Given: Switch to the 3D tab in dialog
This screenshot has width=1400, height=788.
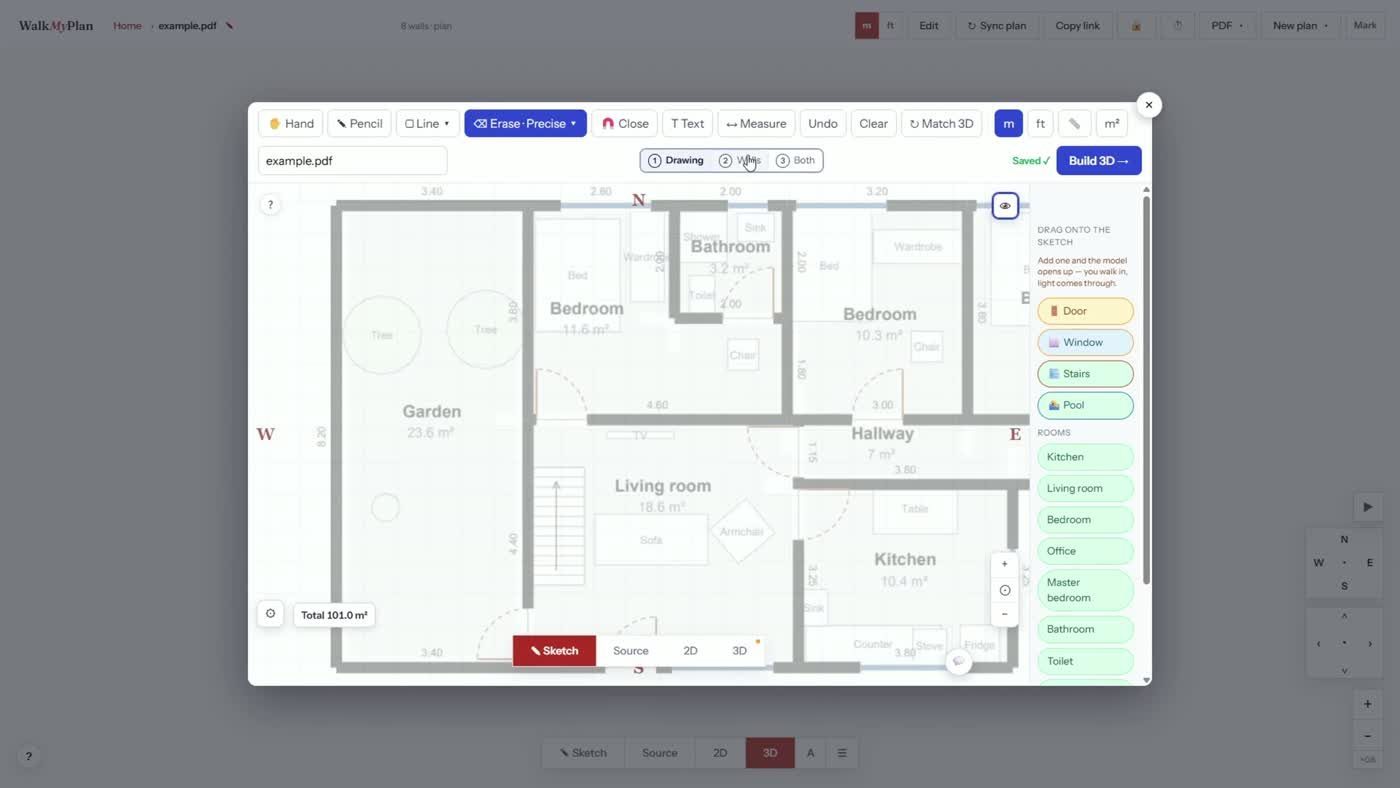Looking at the screenshot, I should (739, 651).
